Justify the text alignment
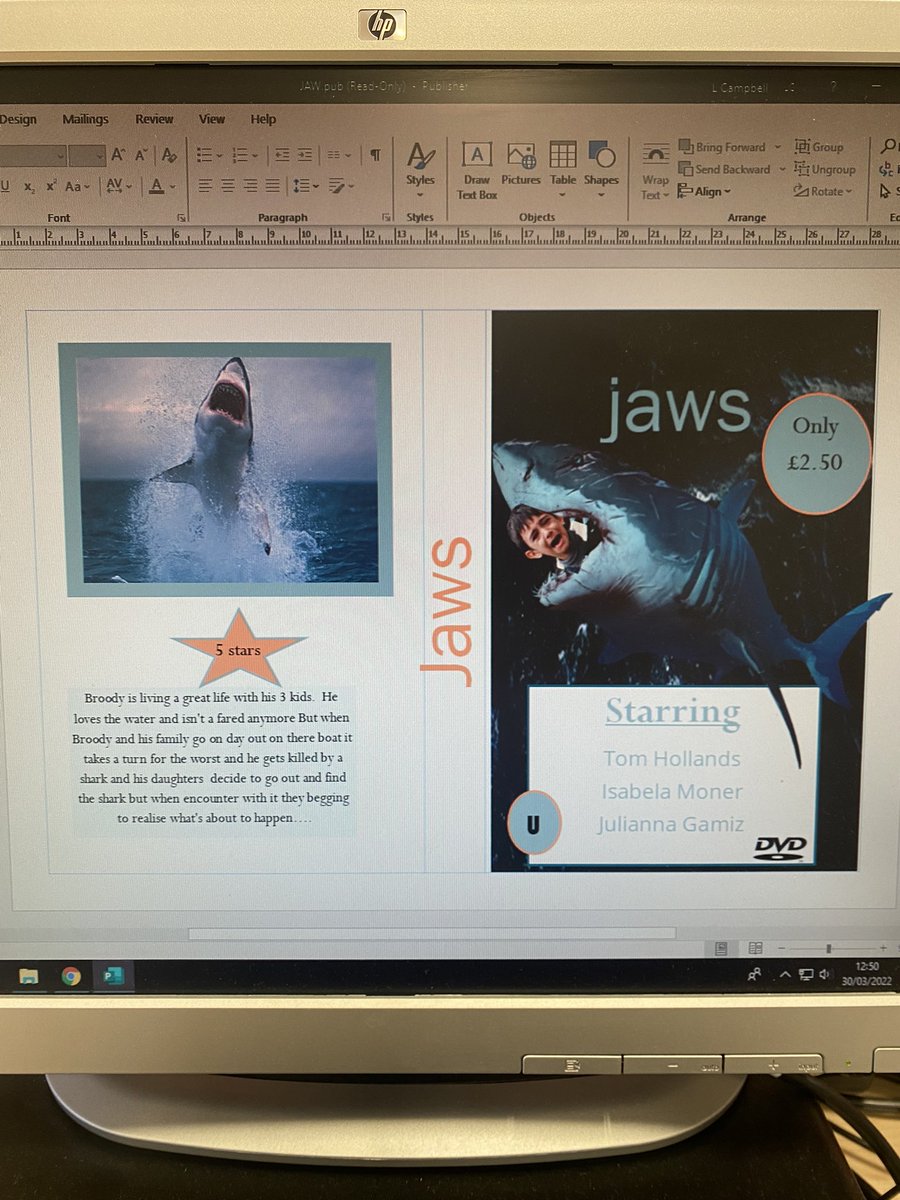Screen dimensions: 900x1200 272,186
